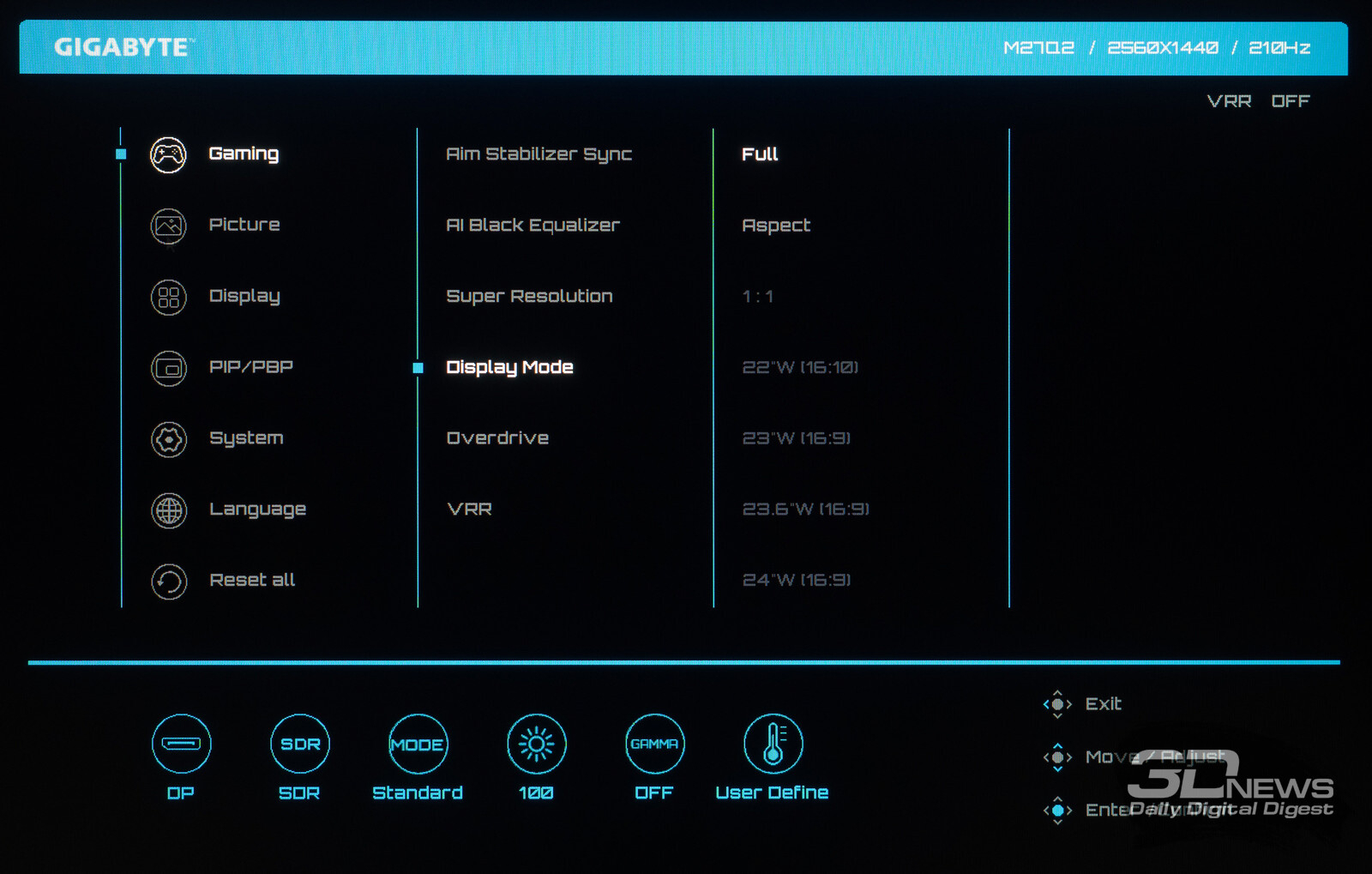The height and width of the screenshot is (874, 1372).
Task: Select the Full display mode option
Action: [x=760, y=154]
